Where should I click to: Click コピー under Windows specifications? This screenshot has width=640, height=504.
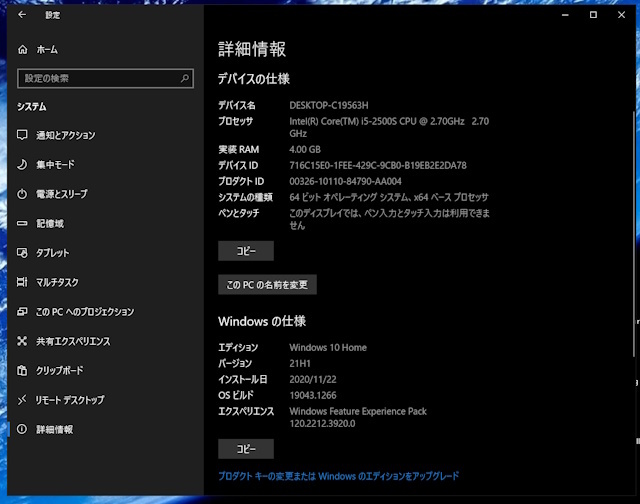click(246, 449)
